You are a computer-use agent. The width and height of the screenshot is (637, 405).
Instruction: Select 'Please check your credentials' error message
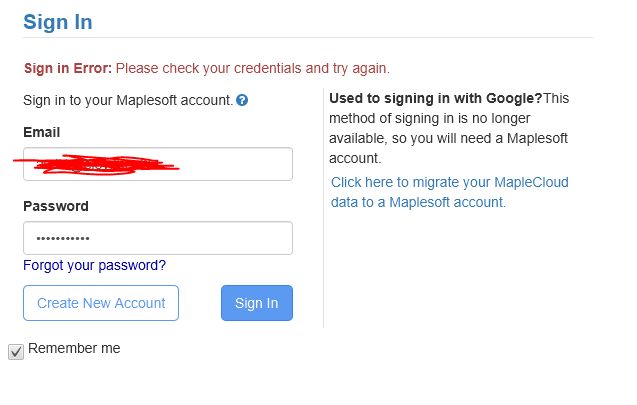click(x=208, y=68)
